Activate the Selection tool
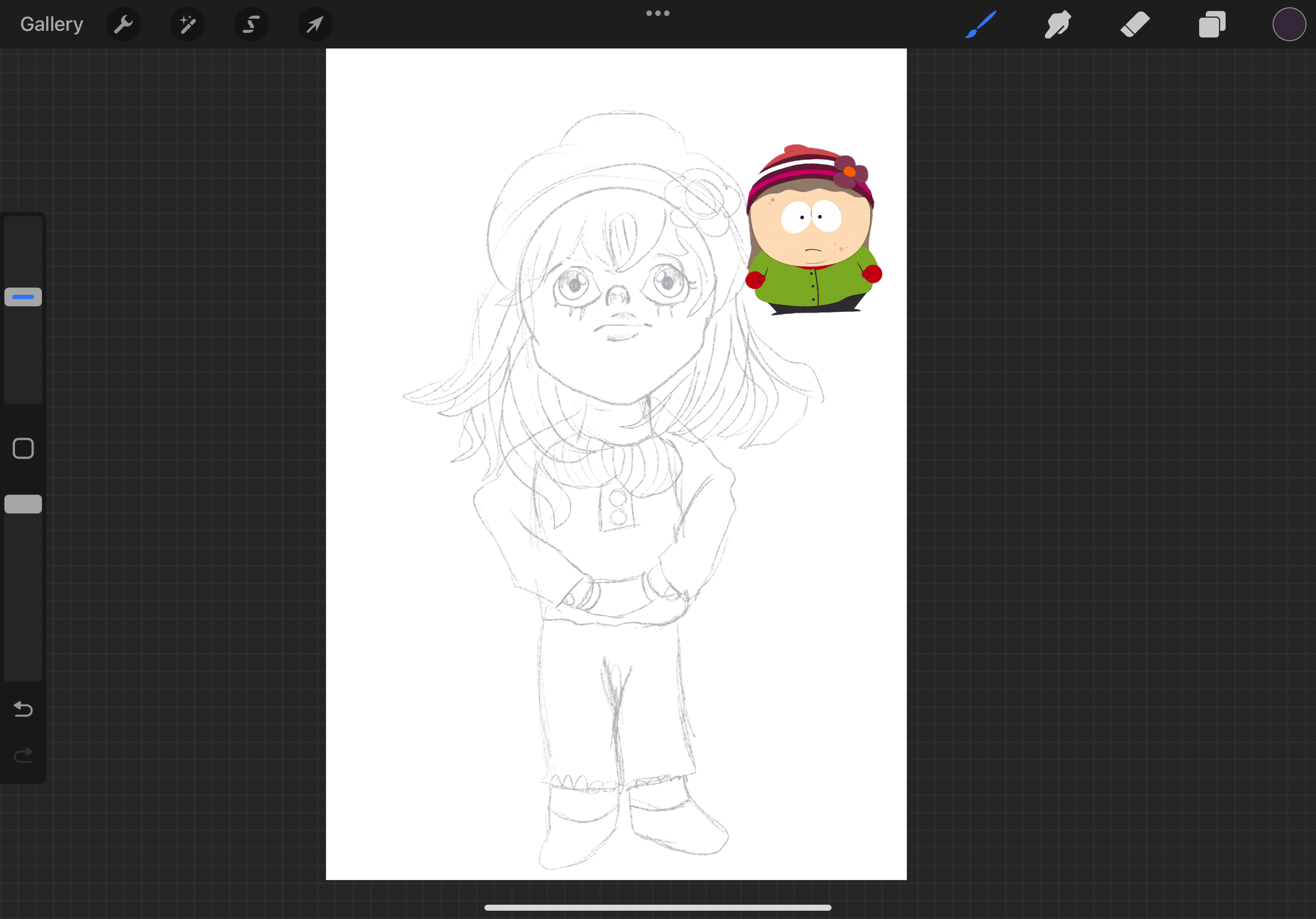Image resolution: width=1316 pixels, height=919 pixels. point(251,24)
